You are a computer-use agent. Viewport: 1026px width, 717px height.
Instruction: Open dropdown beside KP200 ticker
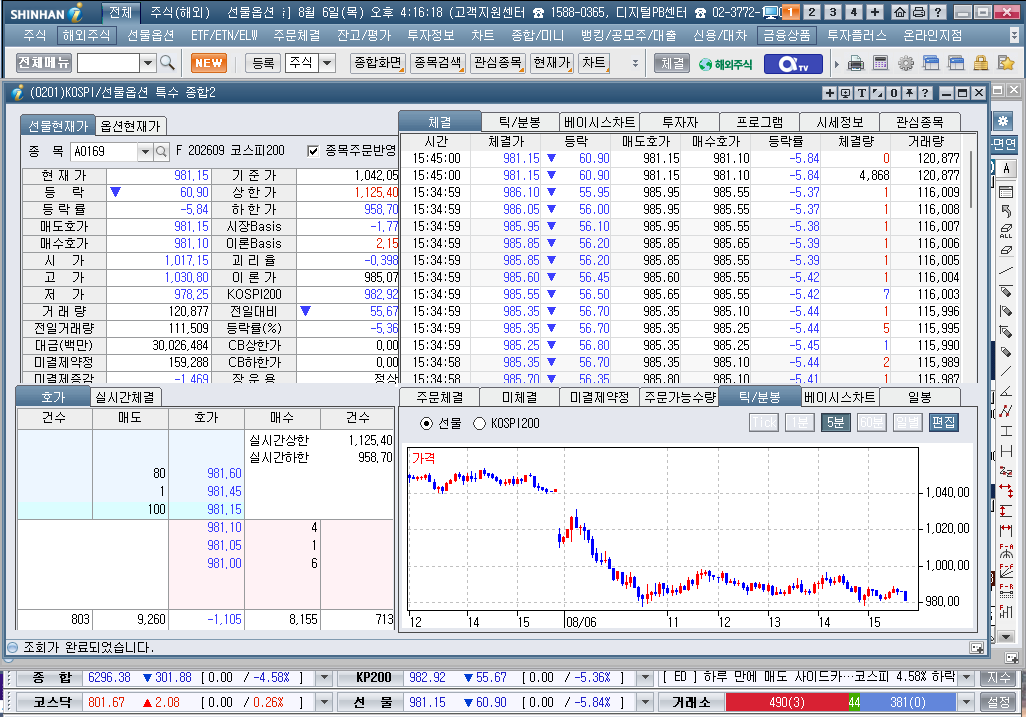coord(645,678)
